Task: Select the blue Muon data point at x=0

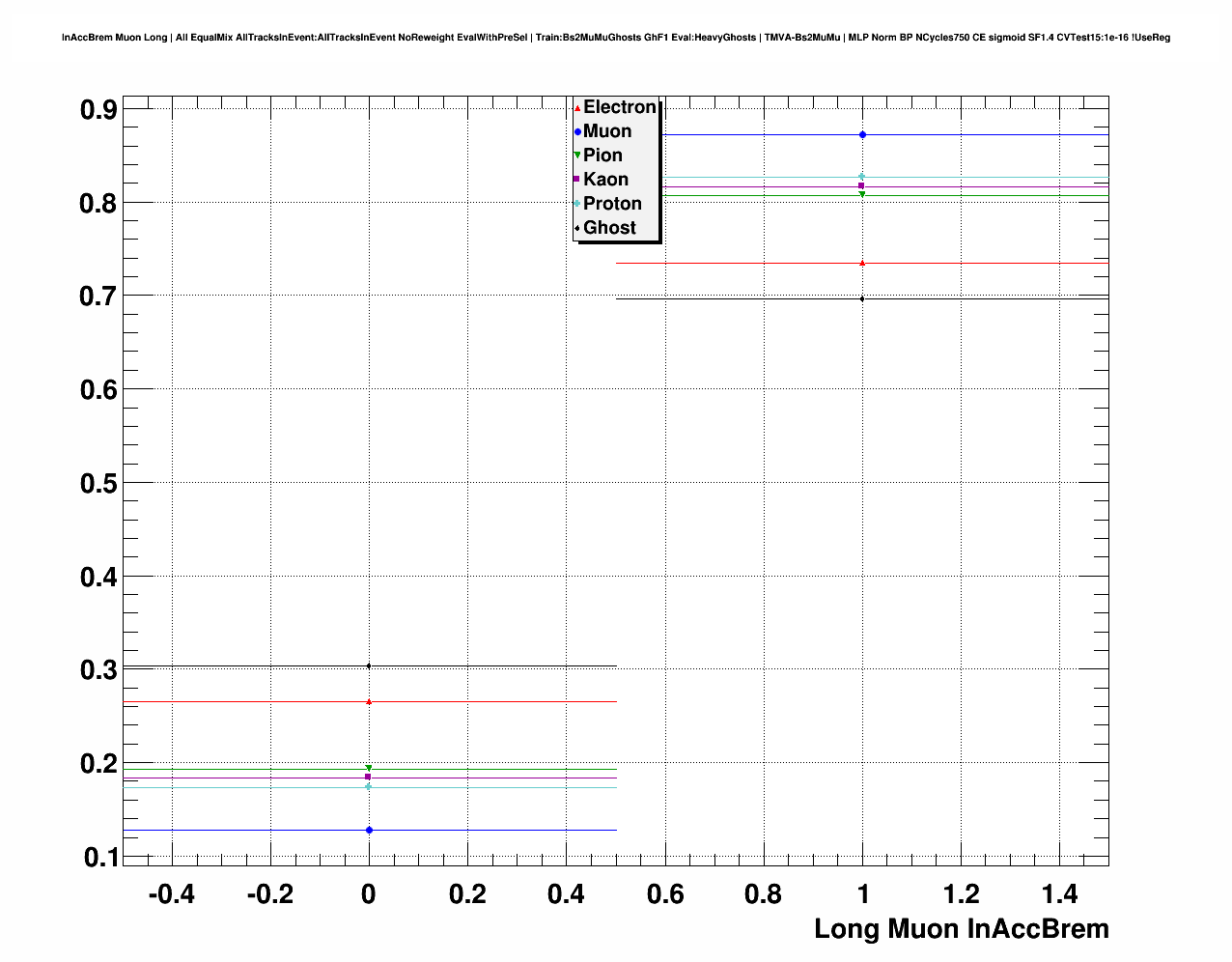Action: click(x=369, y=830)
